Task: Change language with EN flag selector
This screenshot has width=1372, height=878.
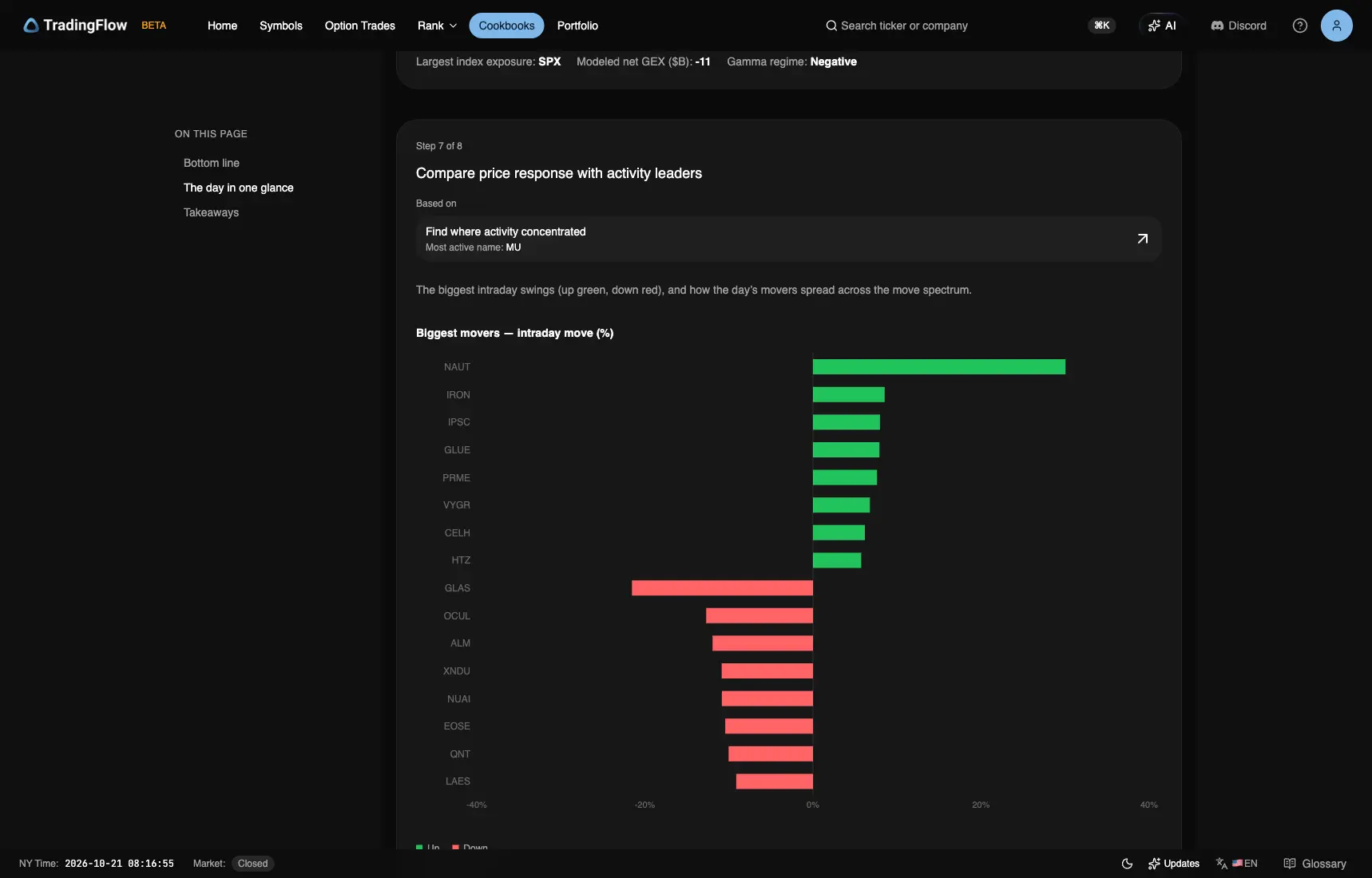Action: pyautogui.click(x=1237, y=864)
